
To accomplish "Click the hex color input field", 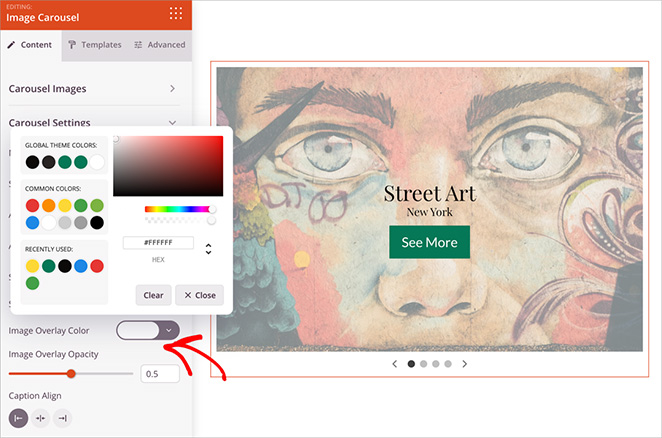I will (x=158, y=242).
